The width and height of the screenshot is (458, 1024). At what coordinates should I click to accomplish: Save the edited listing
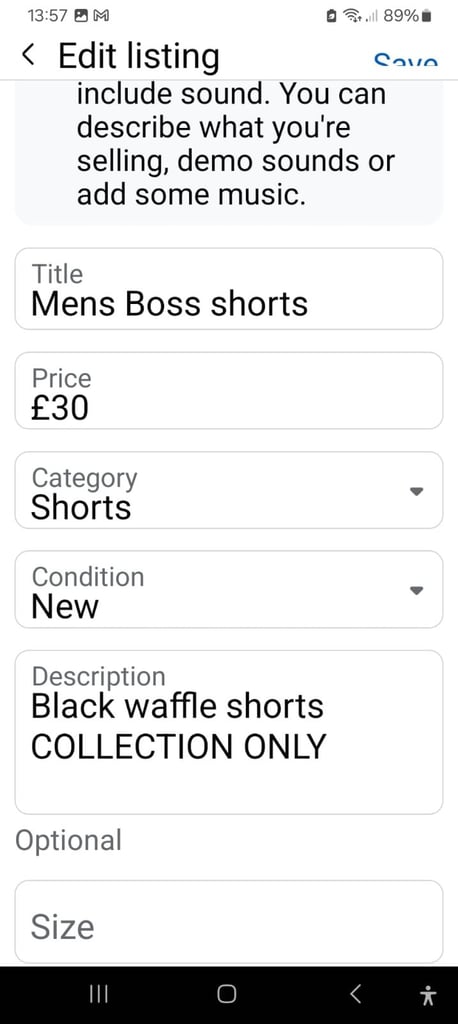tap(405, 61)
